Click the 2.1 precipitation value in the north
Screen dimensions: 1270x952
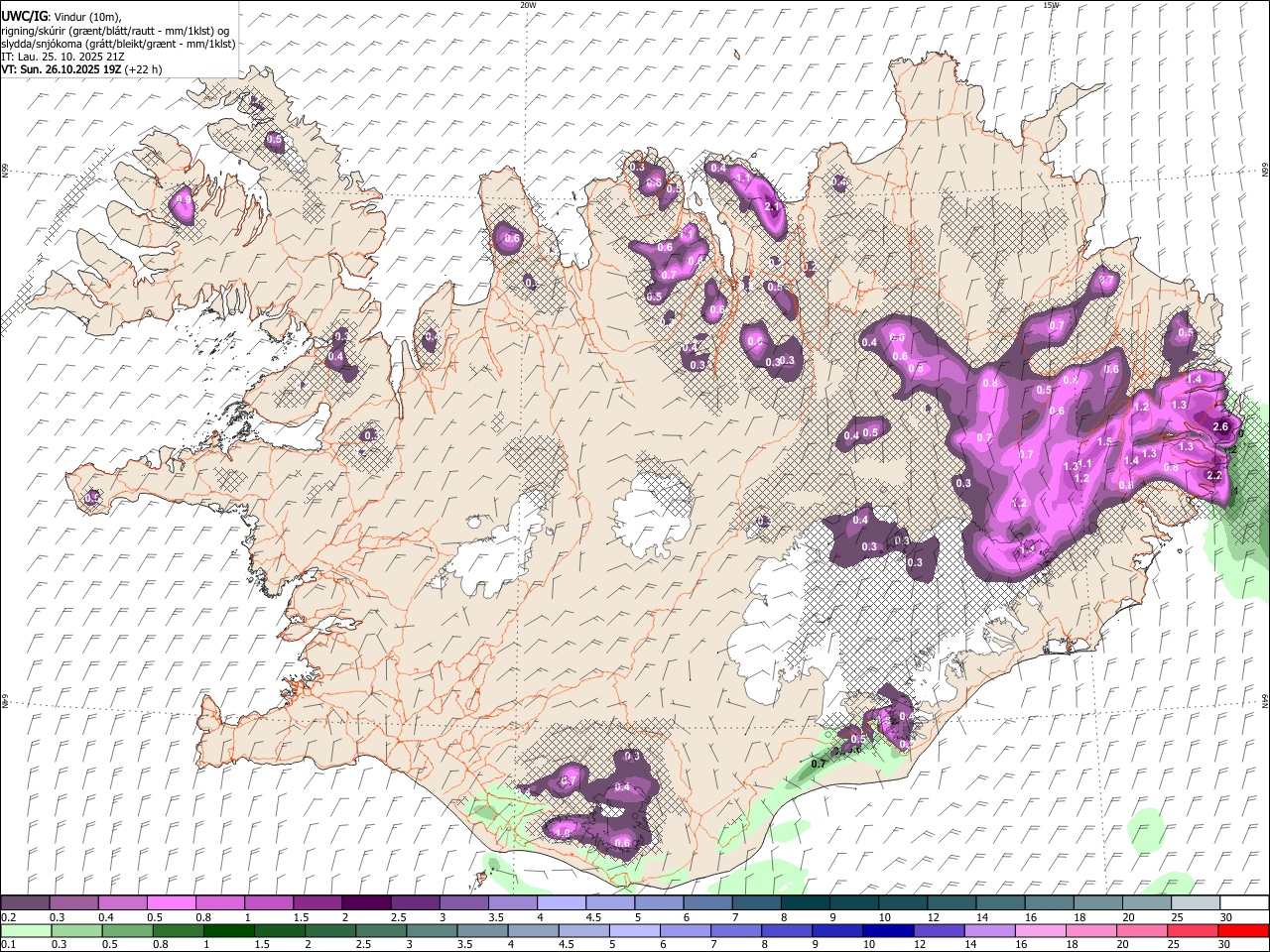[x=774, y=206]
